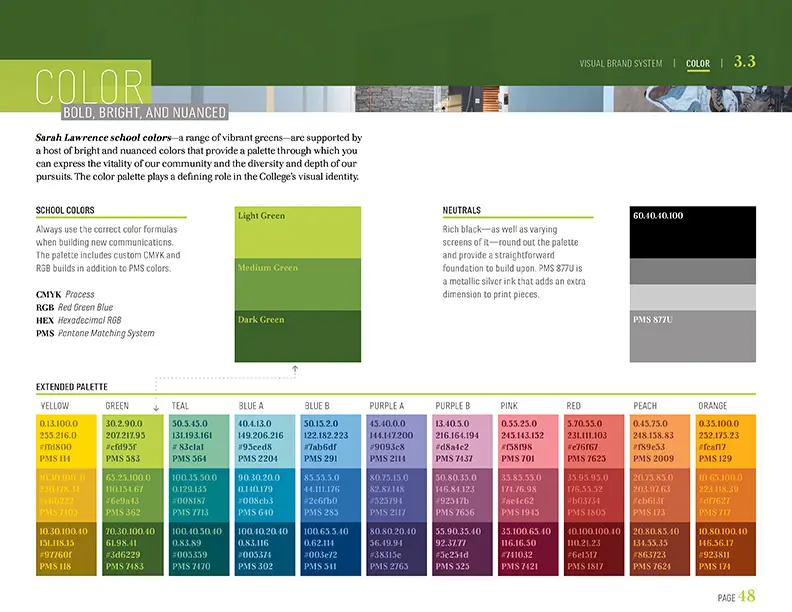Pick the orange PMS 129 swatch
Image resolution: width=792 pixels, height=612 pixels.
[726, 441]
